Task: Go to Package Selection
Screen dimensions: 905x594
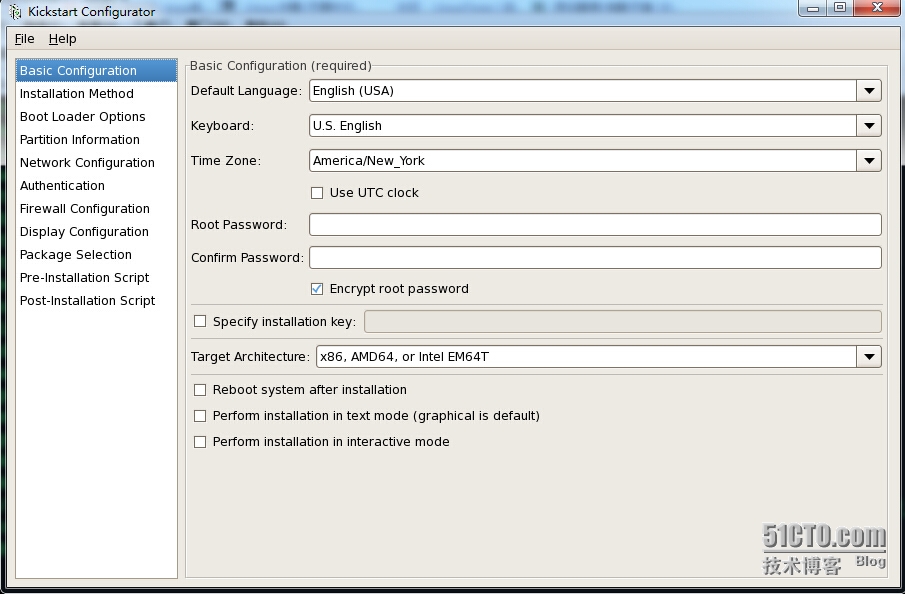Action: [x=96, y=255]
